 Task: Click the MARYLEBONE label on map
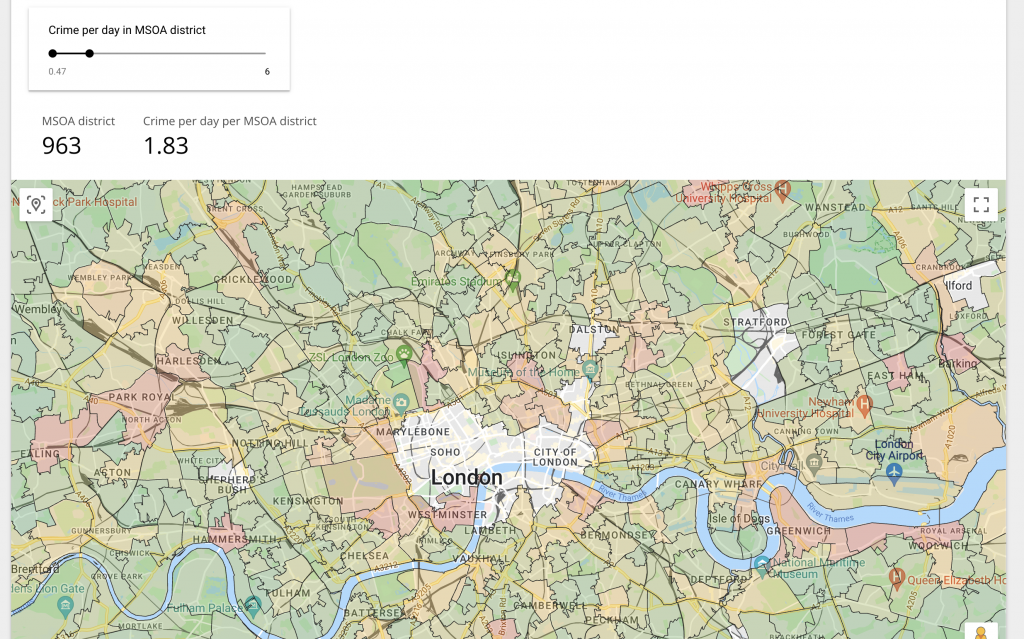413,432
